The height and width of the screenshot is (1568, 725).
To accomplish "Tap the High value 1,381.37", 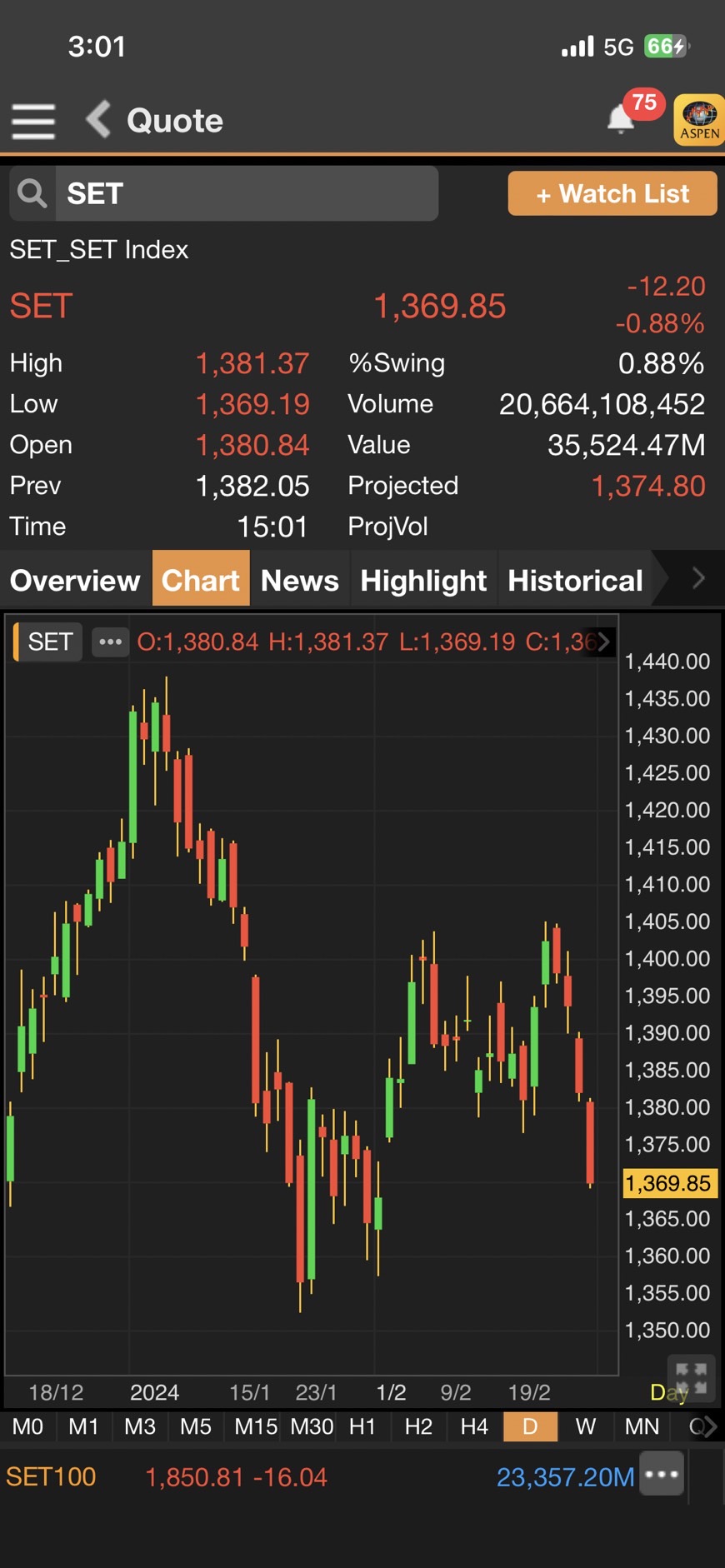I will (x=252, y=363).
